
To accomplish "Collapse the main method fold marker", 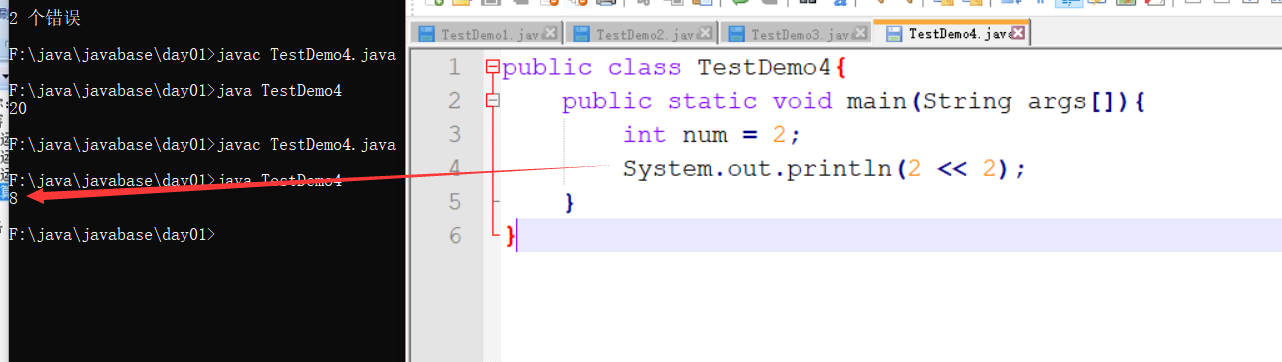I will click(x=491, y=101).
